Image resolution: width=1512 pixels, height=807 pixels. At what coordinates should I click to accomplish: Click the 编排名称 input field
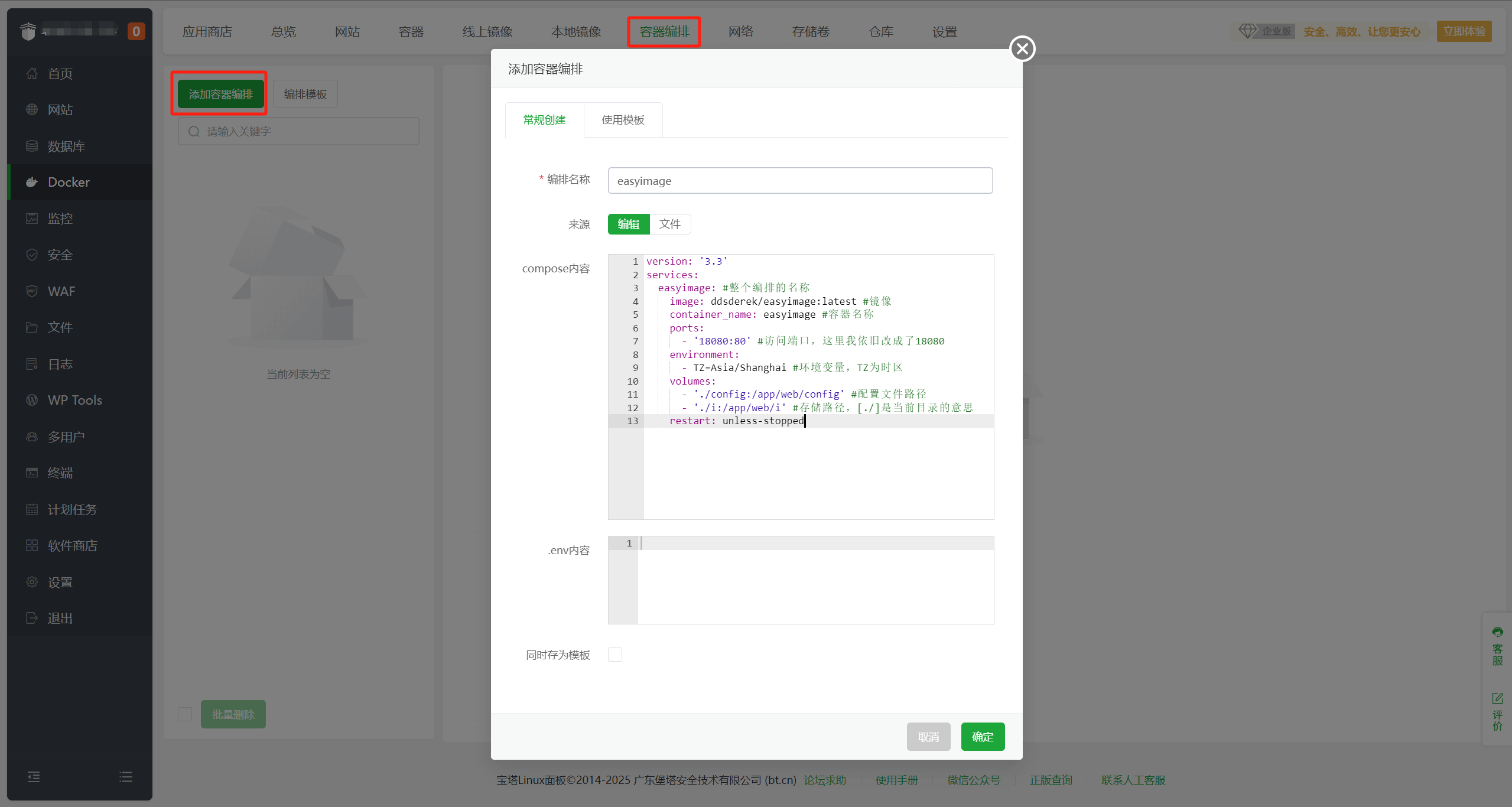click(x=799, y=181)
